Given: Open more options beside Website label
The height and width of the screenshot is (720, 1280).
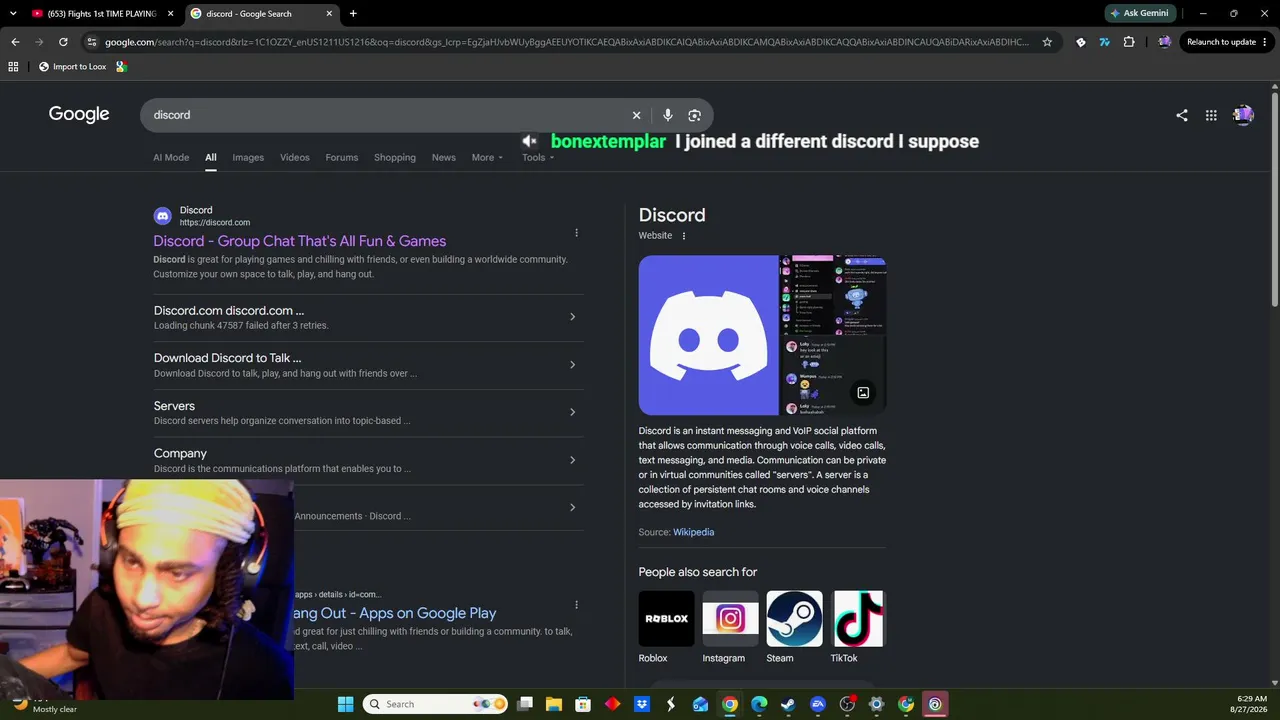Looking at the screenshot, I should [684, 236].
